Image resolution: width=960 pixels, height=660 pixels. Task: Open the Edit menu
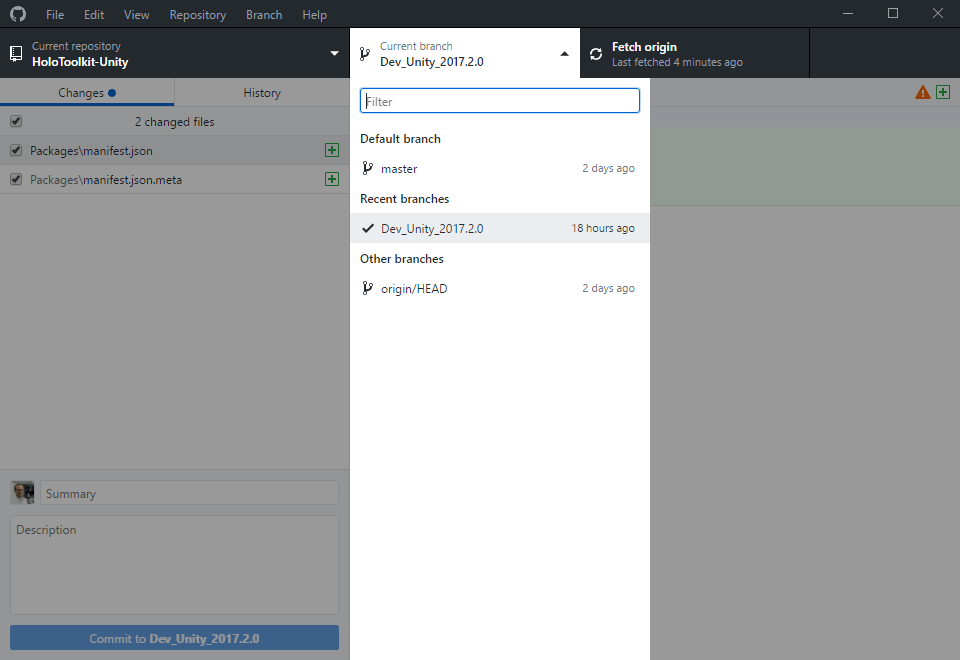(94, 15)
